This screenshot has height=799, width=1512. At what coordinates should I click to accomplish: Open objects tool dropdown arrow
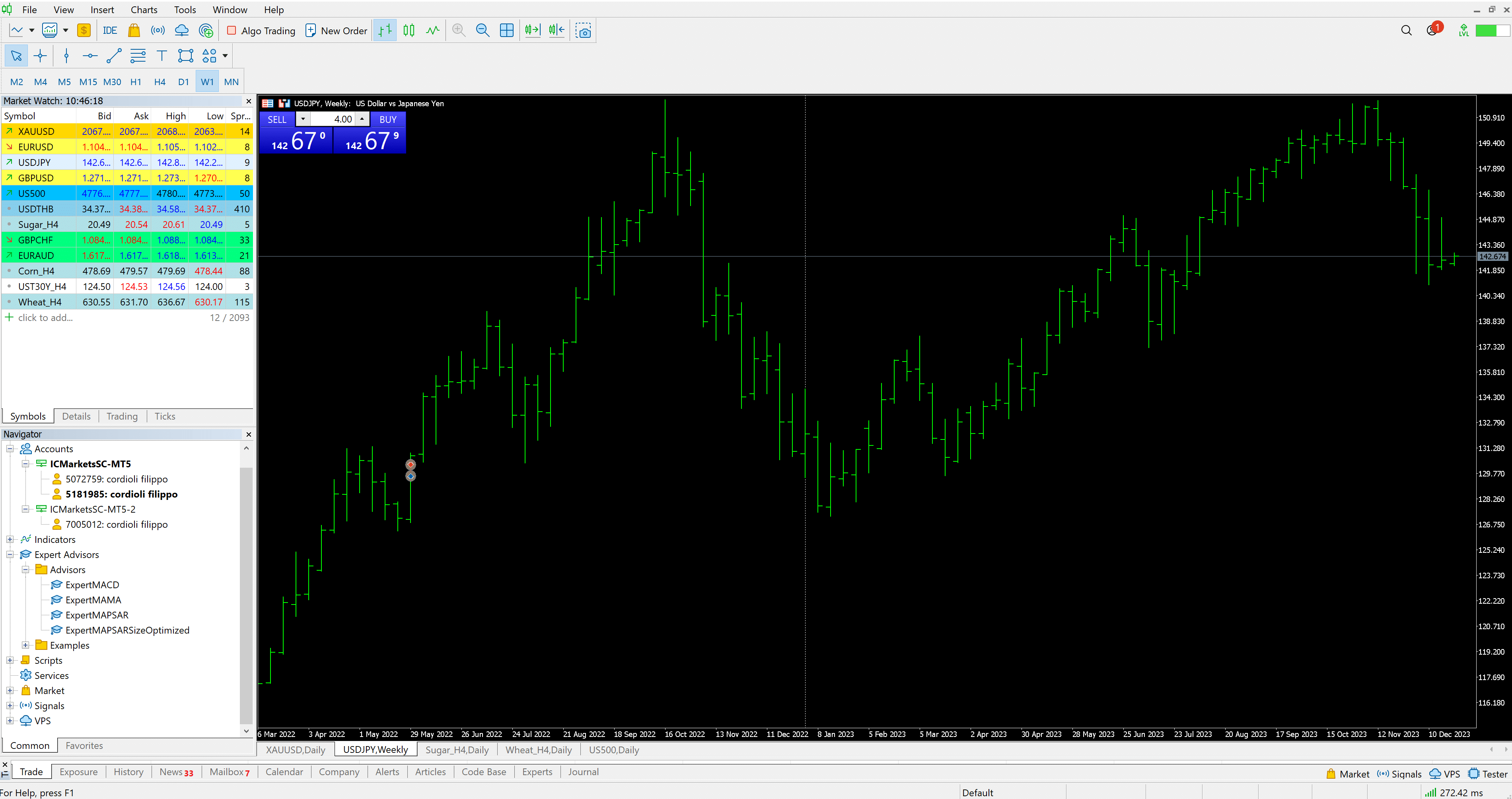coord(225,56)
